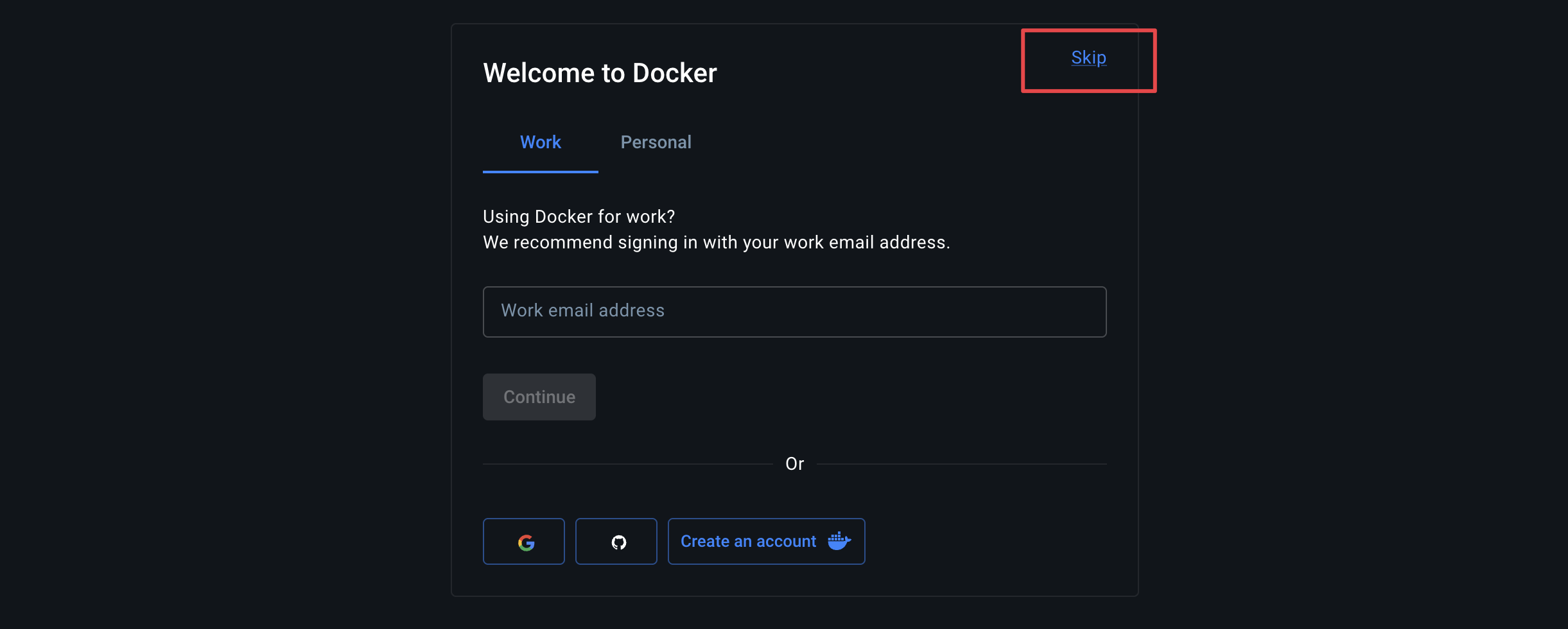Click the work email recommendation sentence

coord(716,243)
